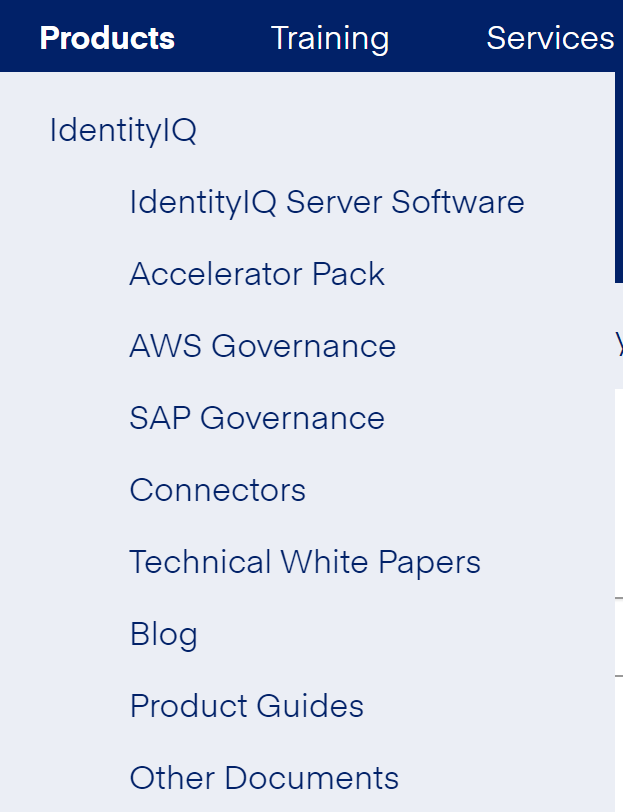Open the Accelerator Pack page
The height and width of the screenshot is (812, 623).
[x=256, y=273]
